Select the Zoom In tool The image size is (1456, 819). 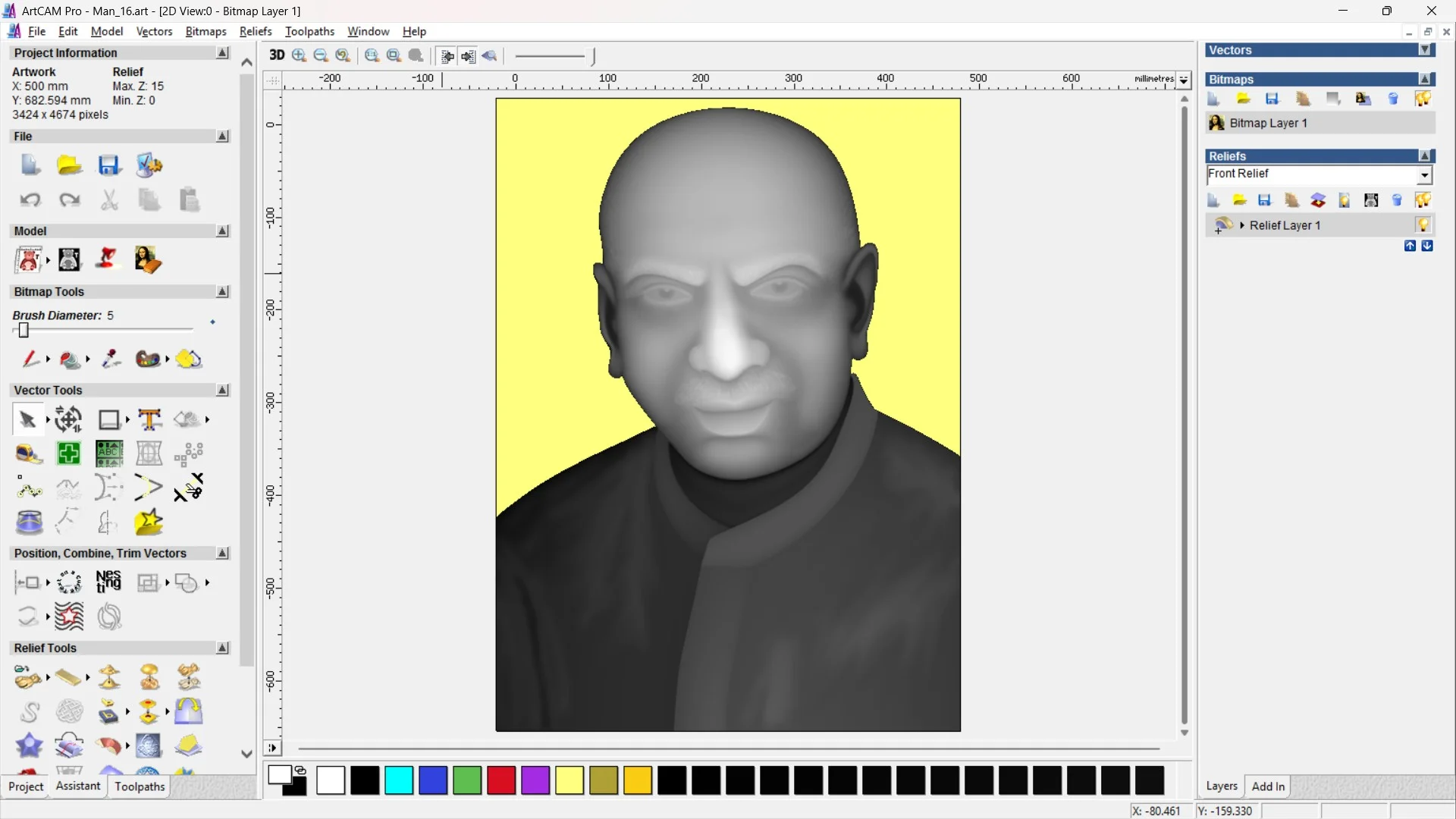(x=297, y=55)
